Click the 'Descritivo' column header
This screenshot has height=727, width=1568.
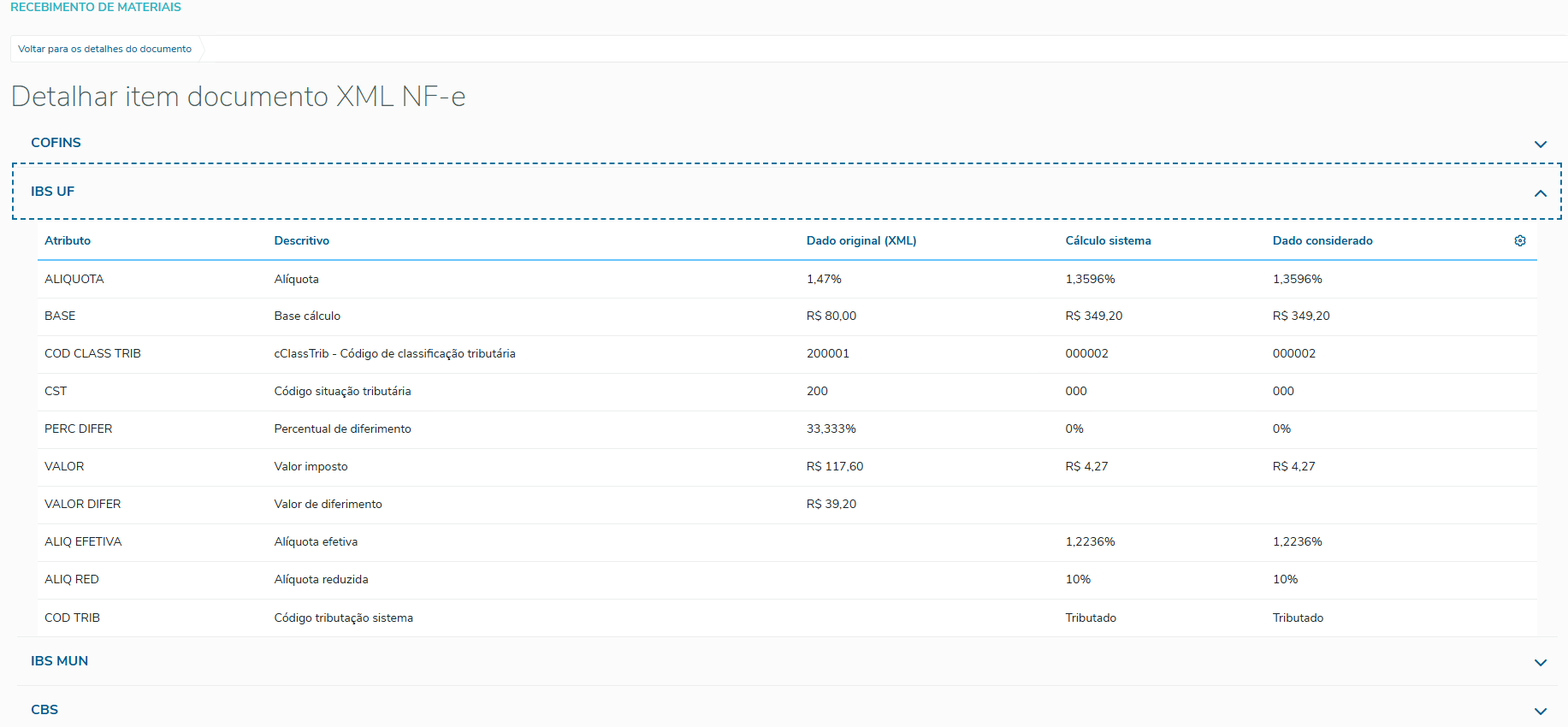301,241
